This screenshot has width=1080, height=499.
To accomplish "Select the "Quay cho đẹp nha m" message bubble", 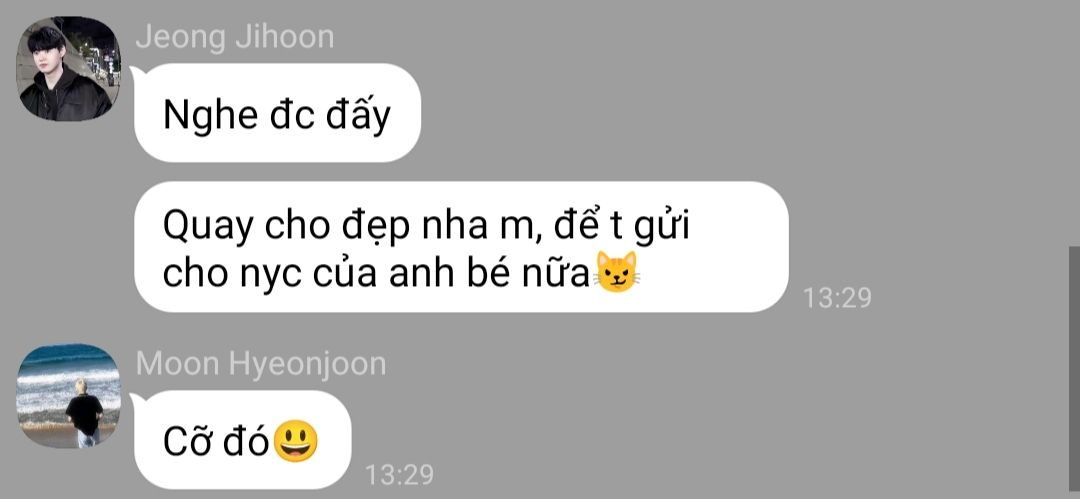I will (461, 247).
